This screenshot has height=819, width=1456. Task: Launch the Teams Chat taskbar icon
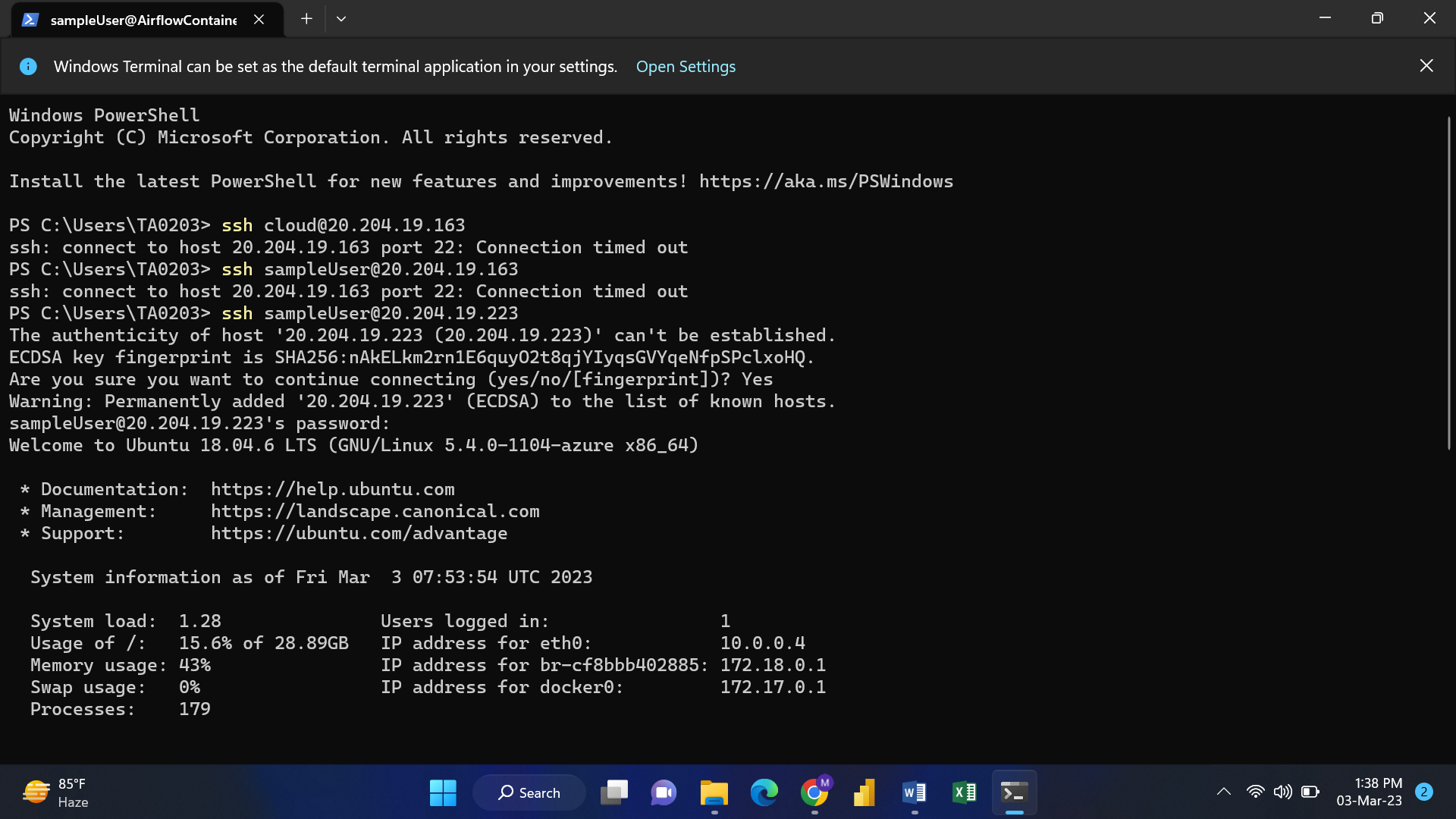click(x=664, y=793)
